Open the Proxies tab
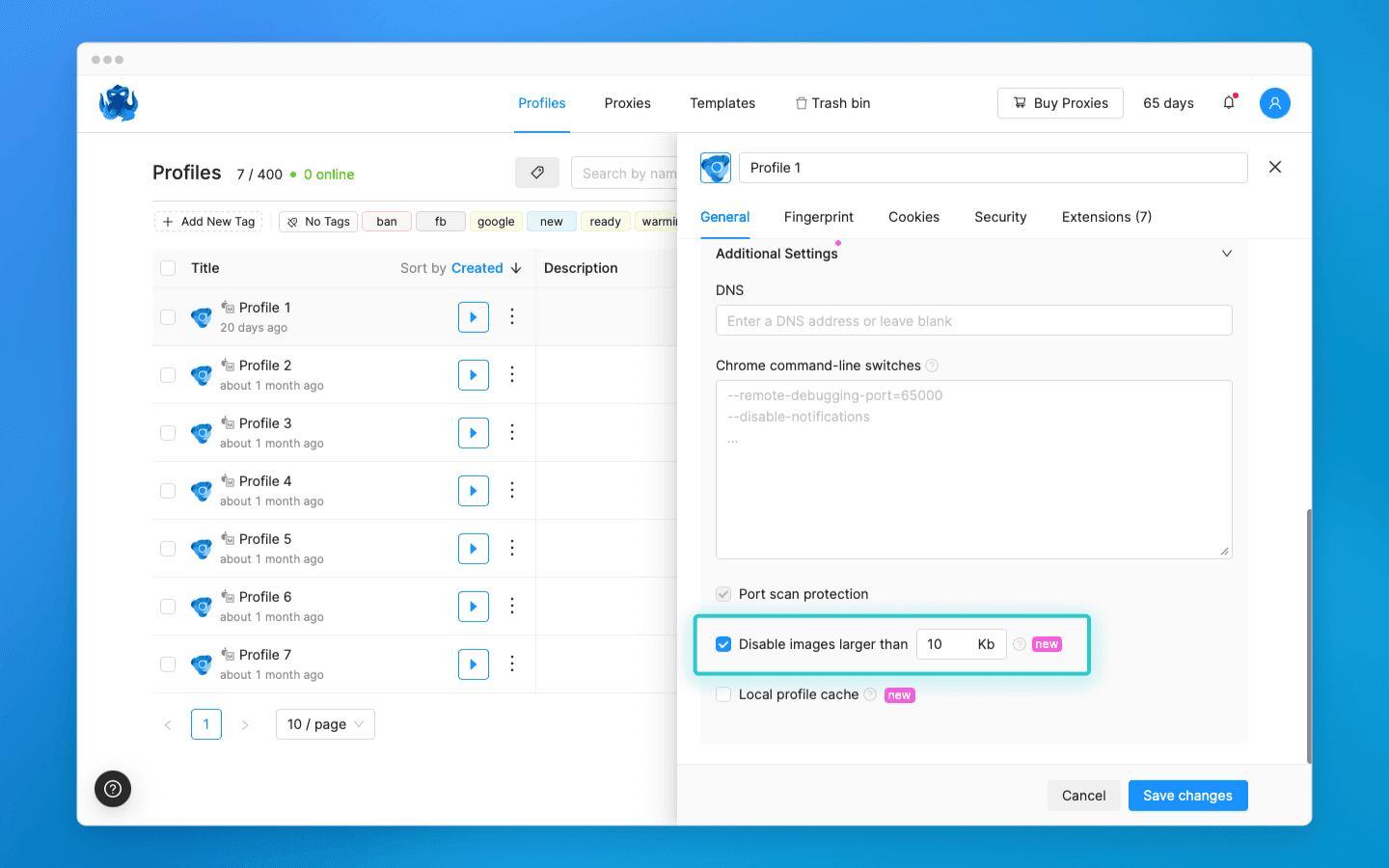 pyautogui.click(x=628, y=103)
